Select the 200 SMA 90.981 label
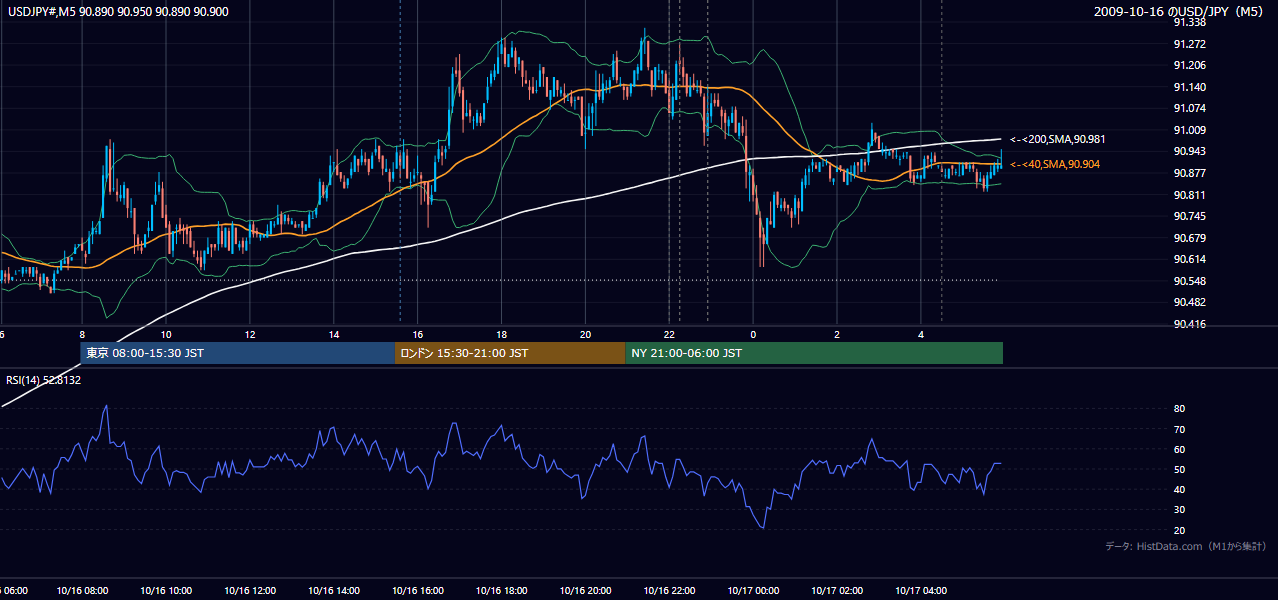The height and width of the screenshot is (600, 1278). click(x=1058, y=139)
